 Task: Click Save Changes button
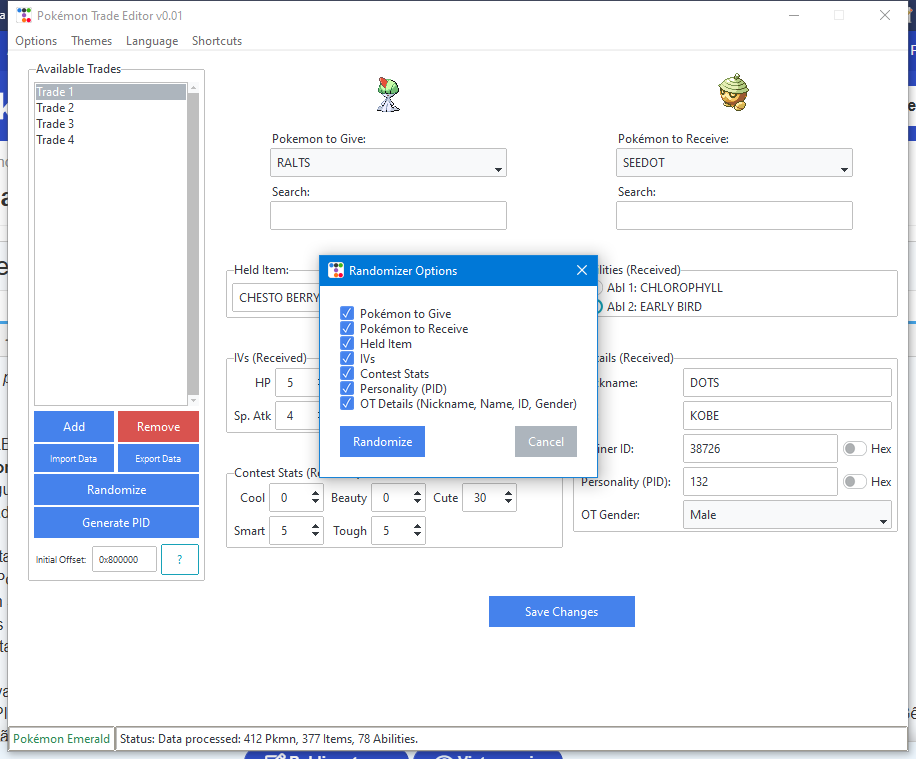pos(561,612)
